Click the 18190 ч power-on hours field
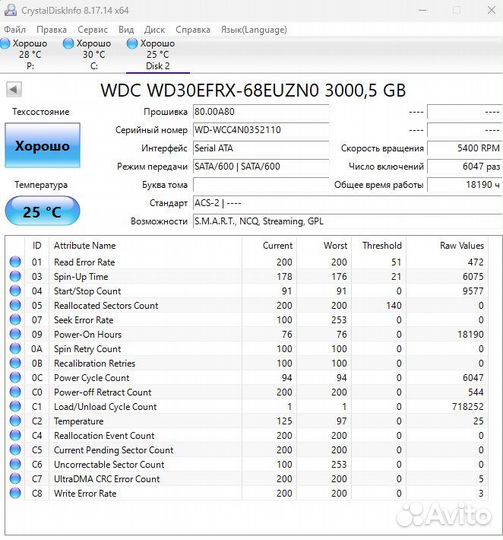Viewport: 503px width, 540px height. [464, 185]
